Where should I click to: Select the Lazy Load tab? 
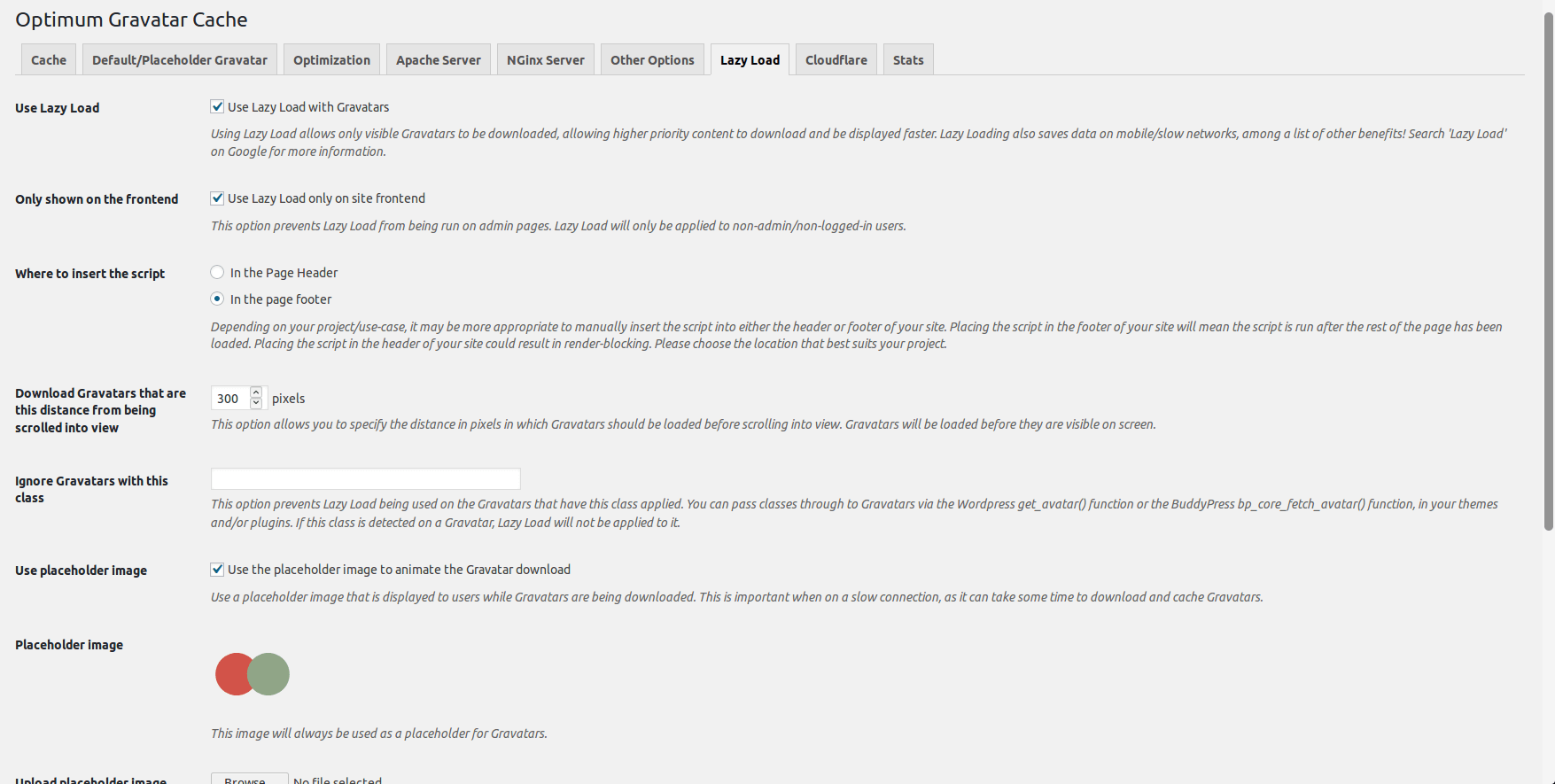pyautogui.click(x=750, y=59)
